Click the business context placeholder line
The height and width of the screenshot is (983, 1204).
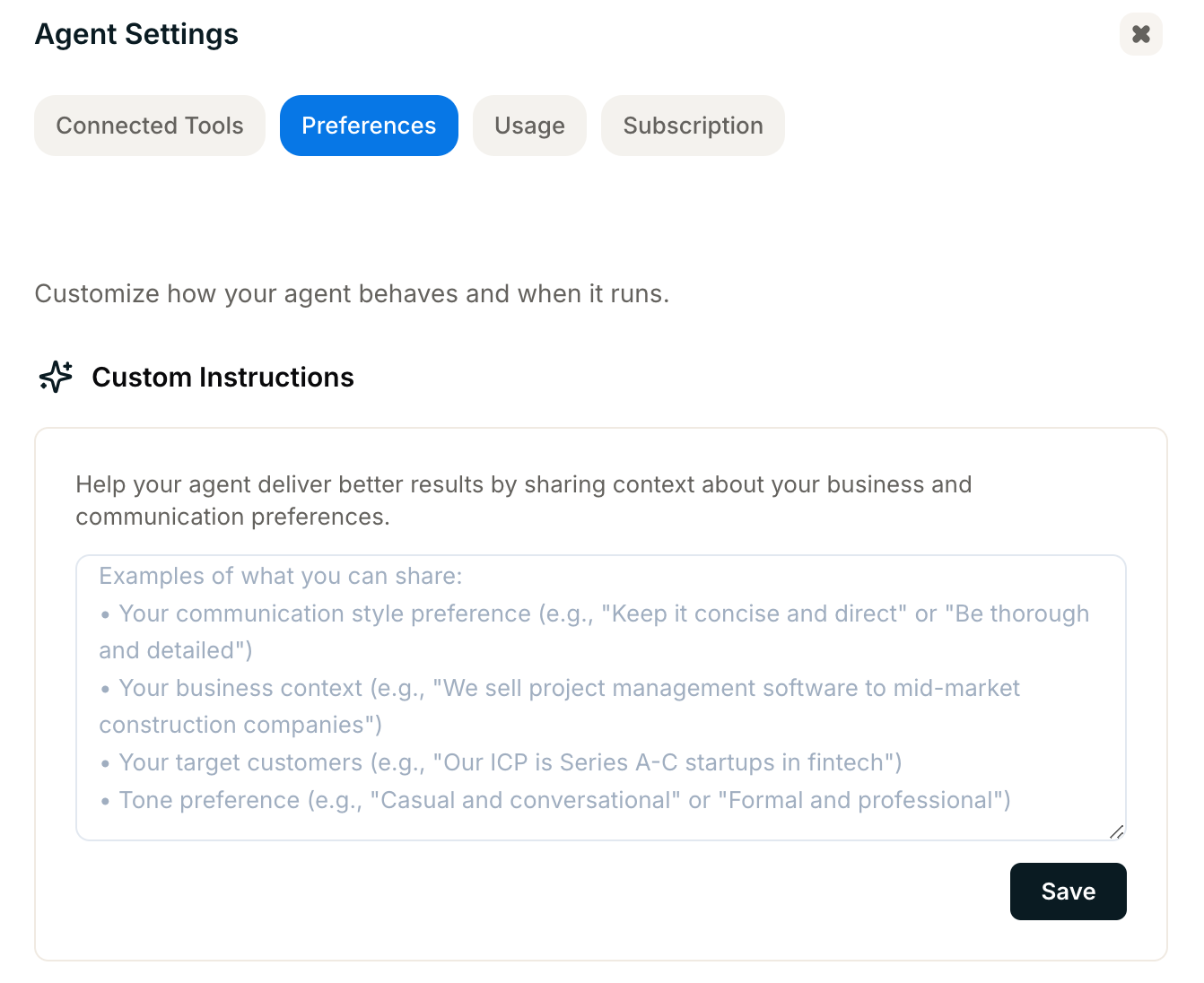click(569, 688)
